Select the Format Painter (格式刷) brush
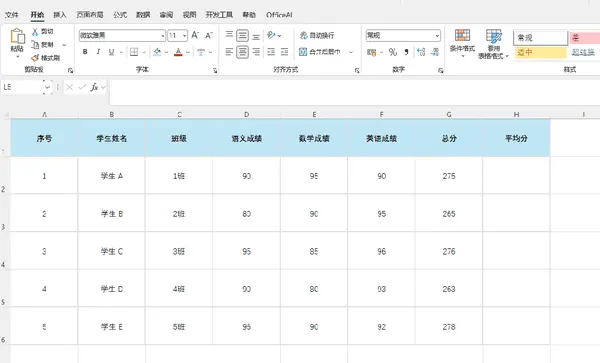The width and height of the screenshot is (600, 363). [x=35, y=58]
